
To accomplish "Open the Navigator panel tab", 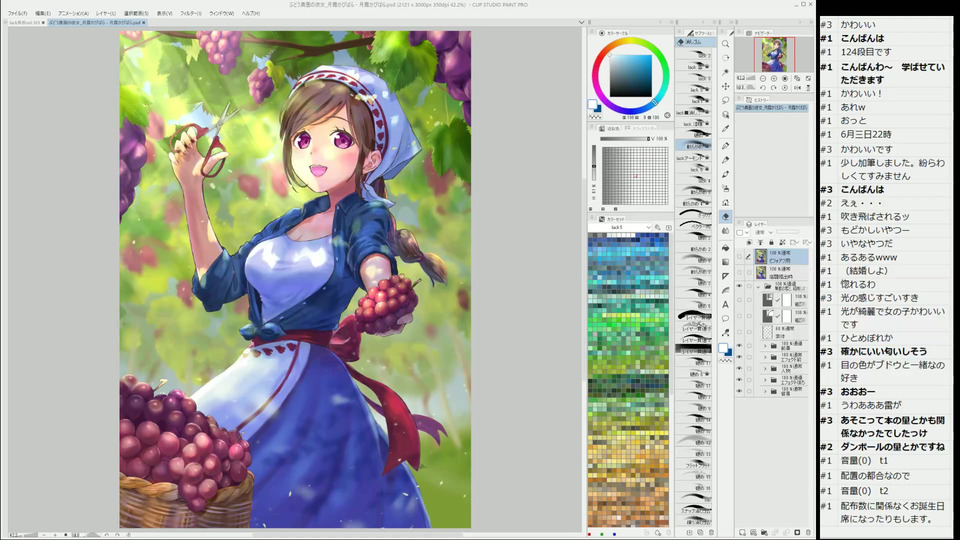I will tap(759, 32).
